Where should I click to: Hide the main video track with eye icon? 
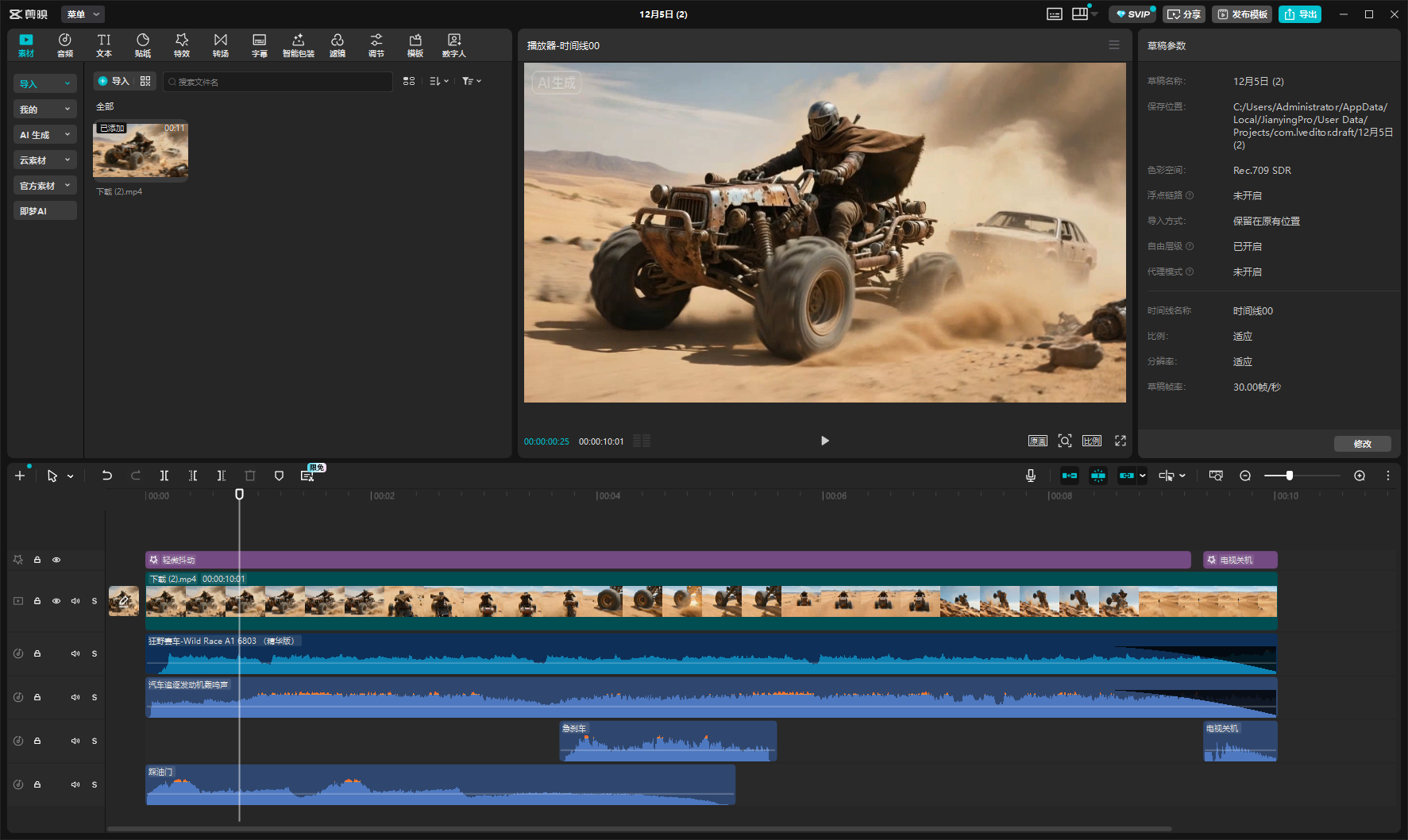coord(56,601)
